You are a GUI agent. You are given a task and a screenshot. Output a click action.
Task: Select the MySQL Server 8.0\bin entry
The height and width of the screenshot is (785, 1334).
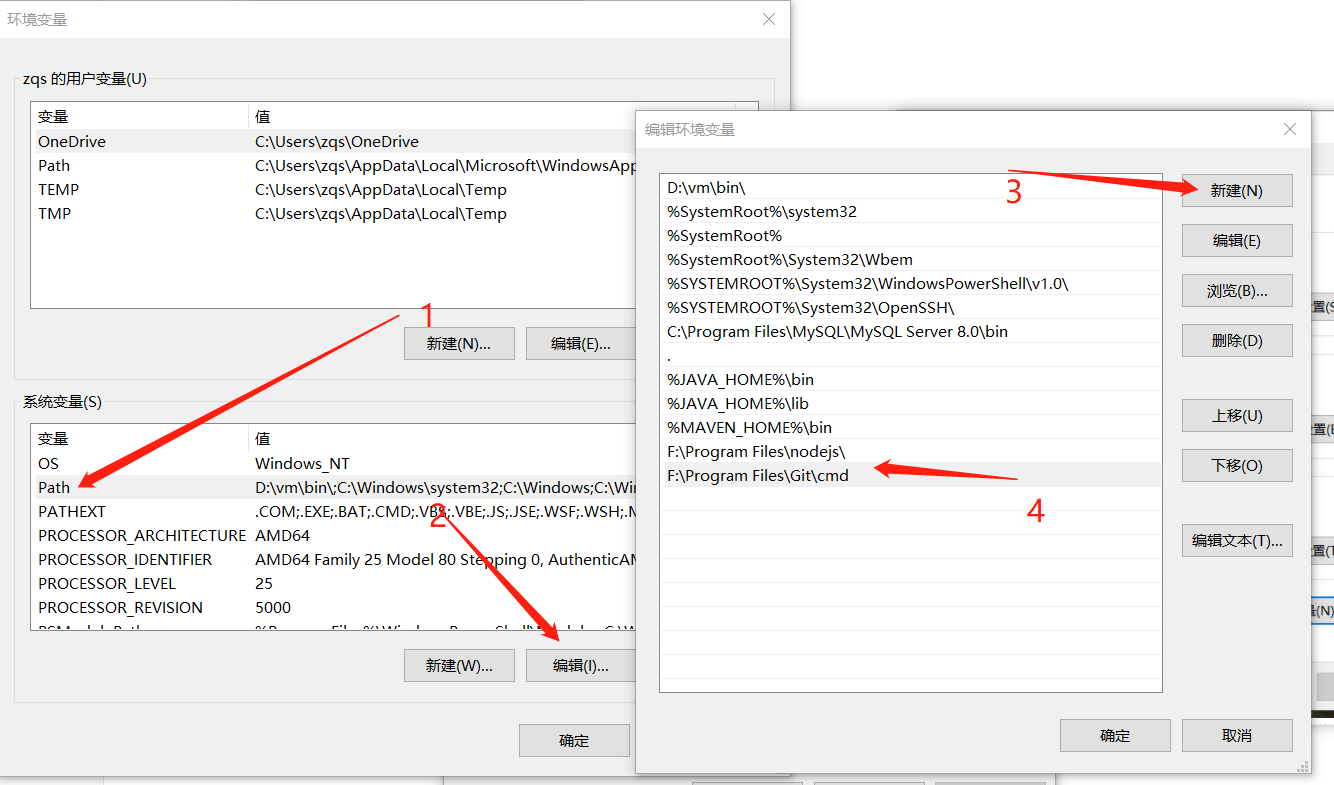(911, 331)
